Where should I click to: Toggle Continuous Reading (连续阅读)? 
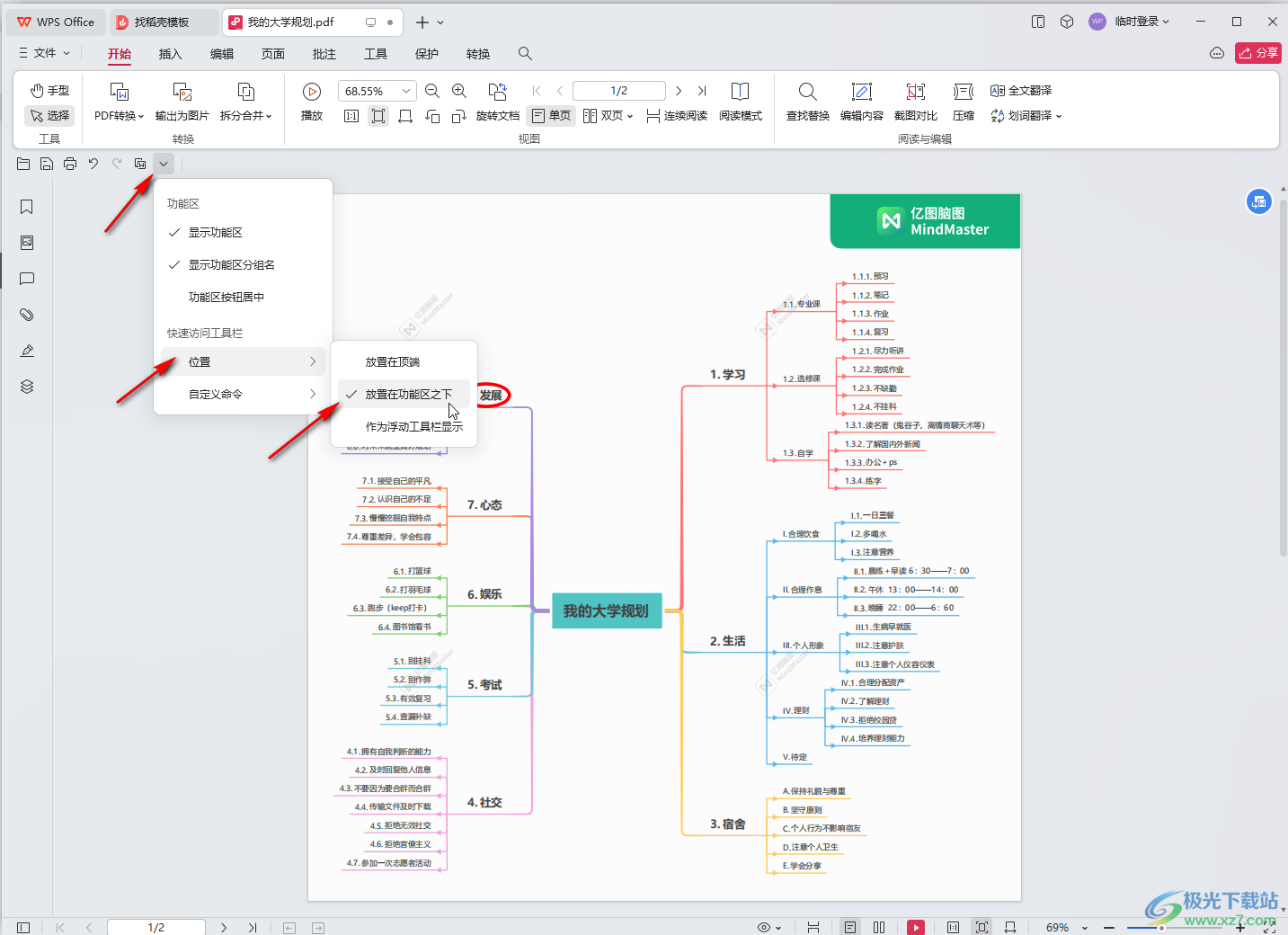pyautogui.click(x=677, y=116)
